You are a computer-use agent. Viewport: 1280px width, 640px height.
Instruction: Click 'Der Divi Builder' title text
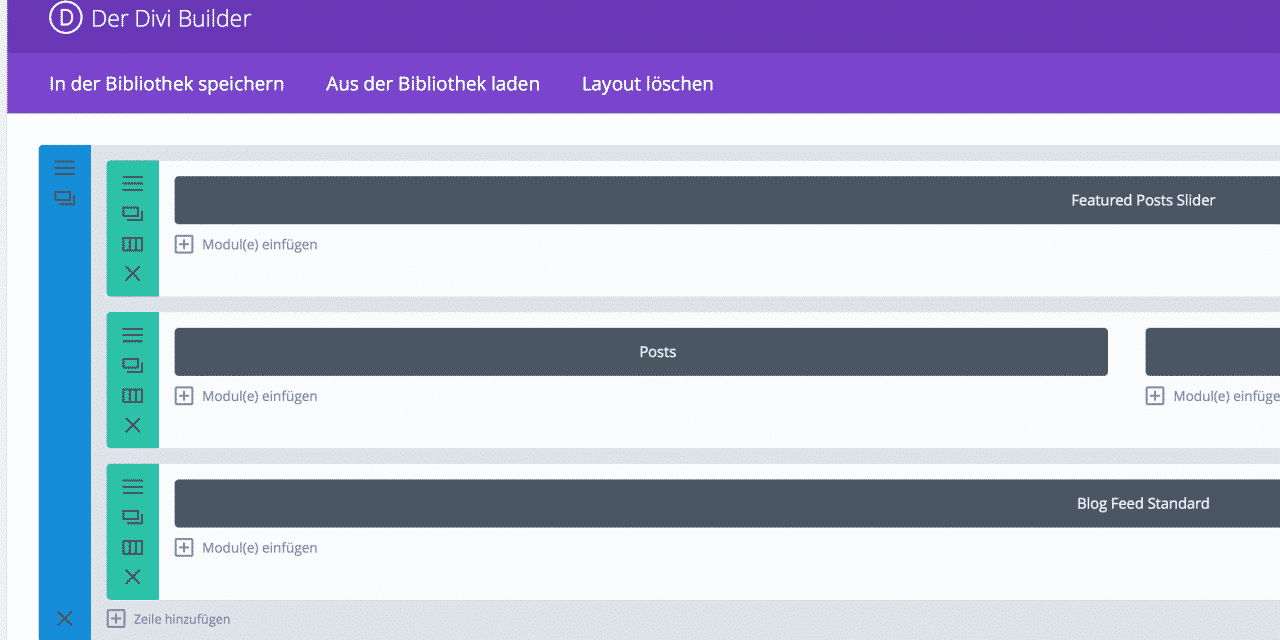pyautogui.click(x=171, y=18)
